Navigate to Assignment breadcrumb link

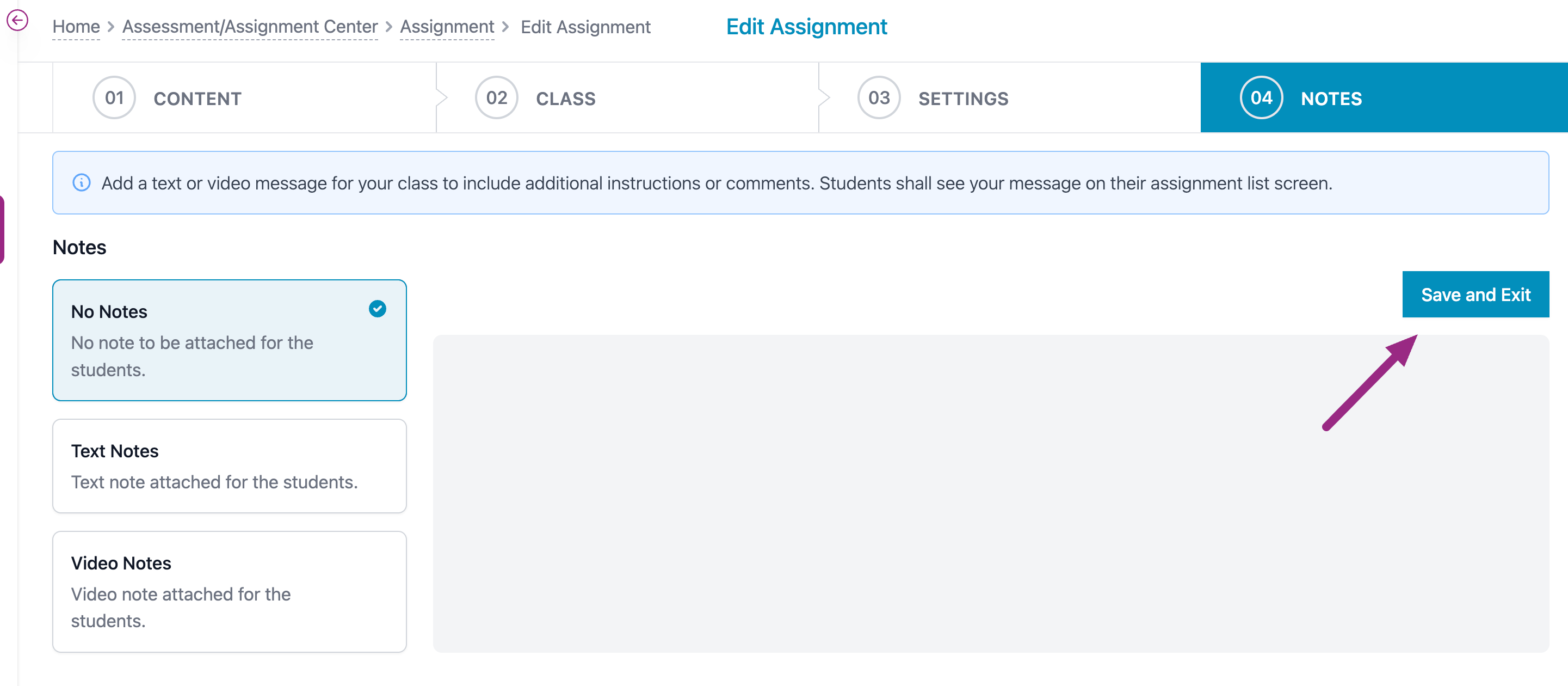(x=447, y=27)
